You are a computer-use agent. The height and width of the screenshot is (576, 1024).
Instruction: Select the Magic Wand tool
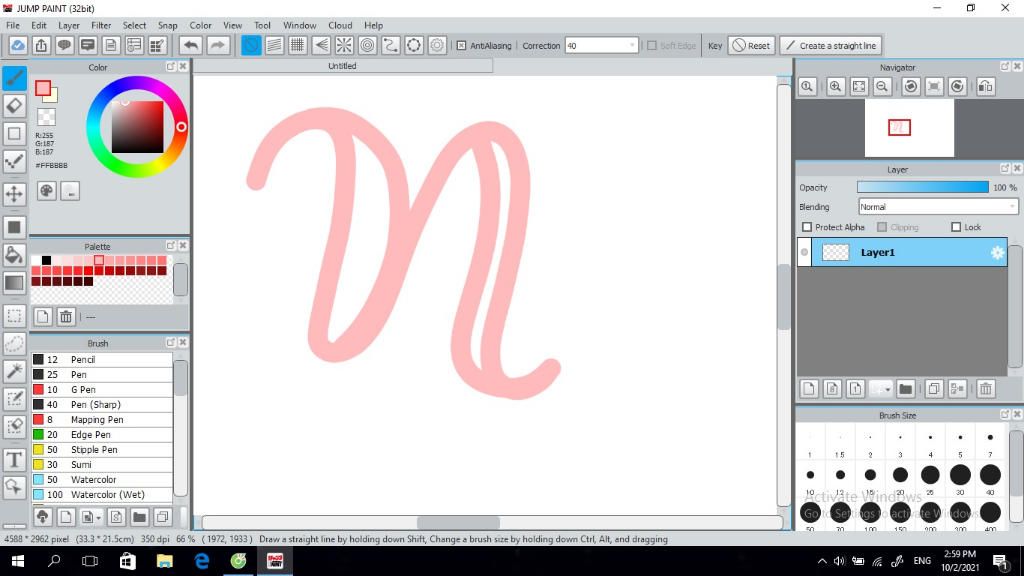(14, 371)
